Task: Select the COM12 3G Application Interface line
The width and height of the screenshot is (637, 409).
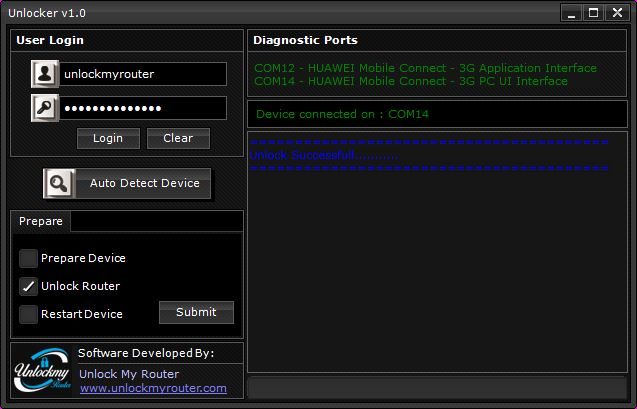Action: (x=425, y=68)
